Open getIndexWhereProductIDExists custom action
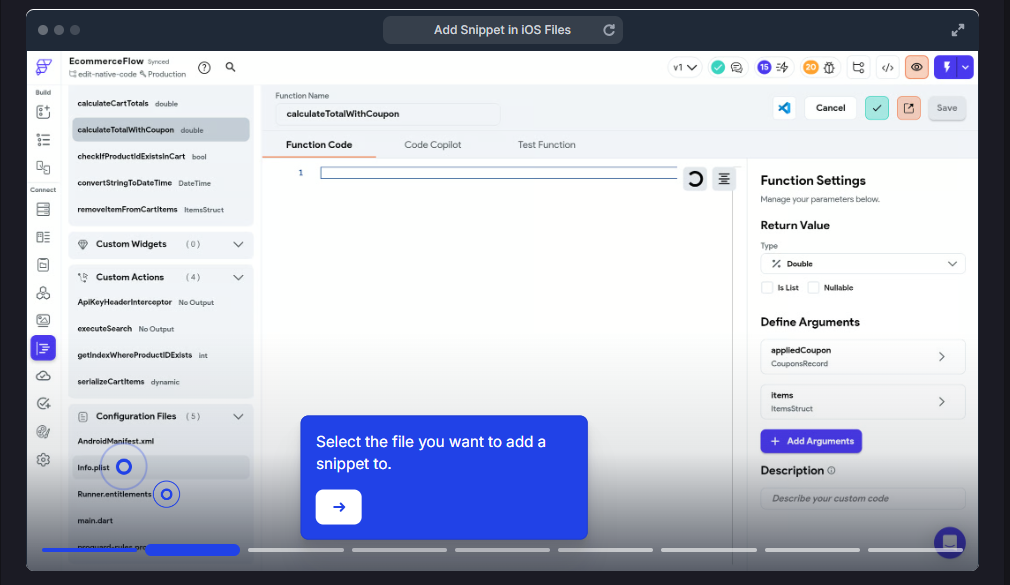 (160, 355)
